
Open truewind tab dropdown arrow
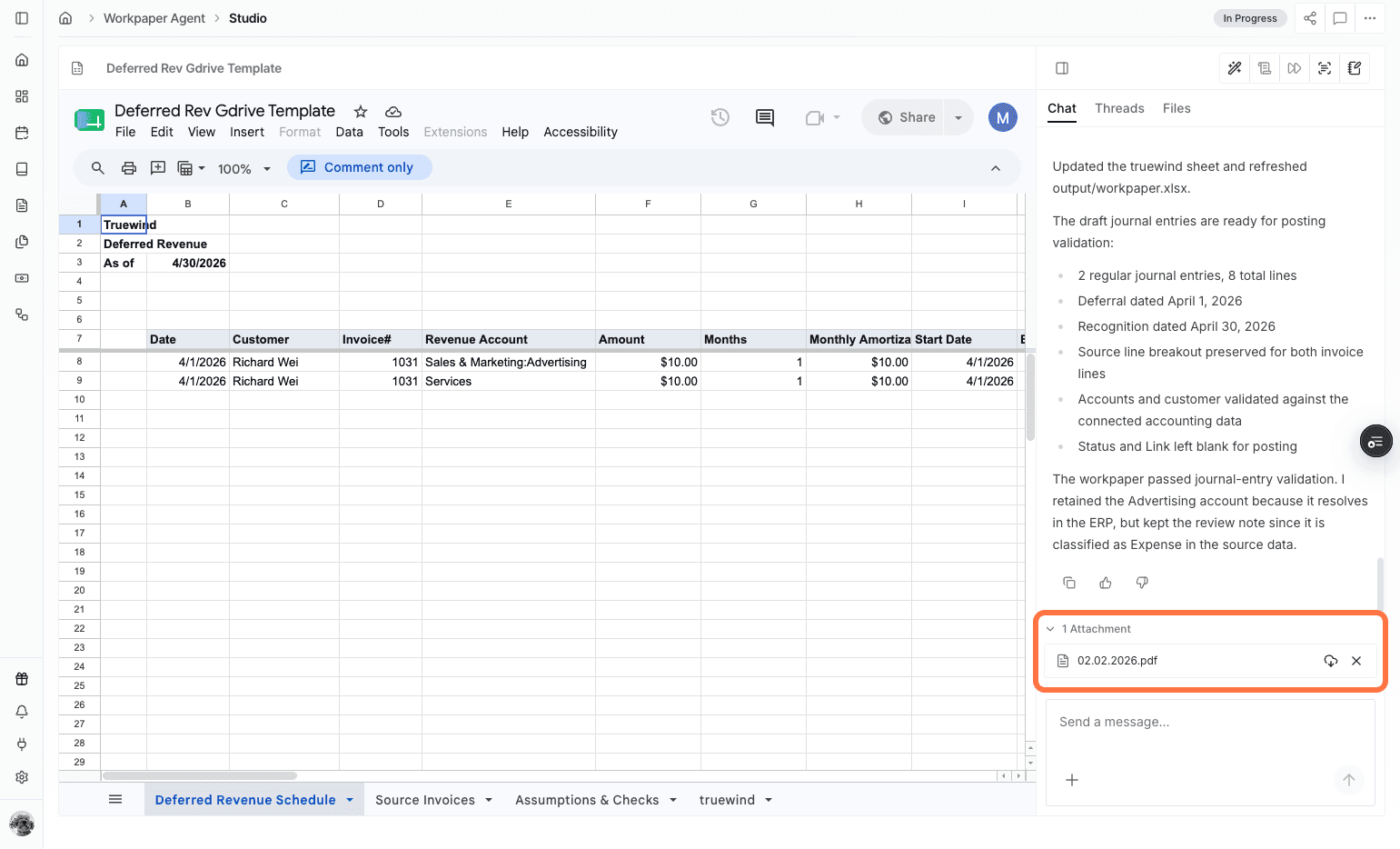(x=769, y=800)
